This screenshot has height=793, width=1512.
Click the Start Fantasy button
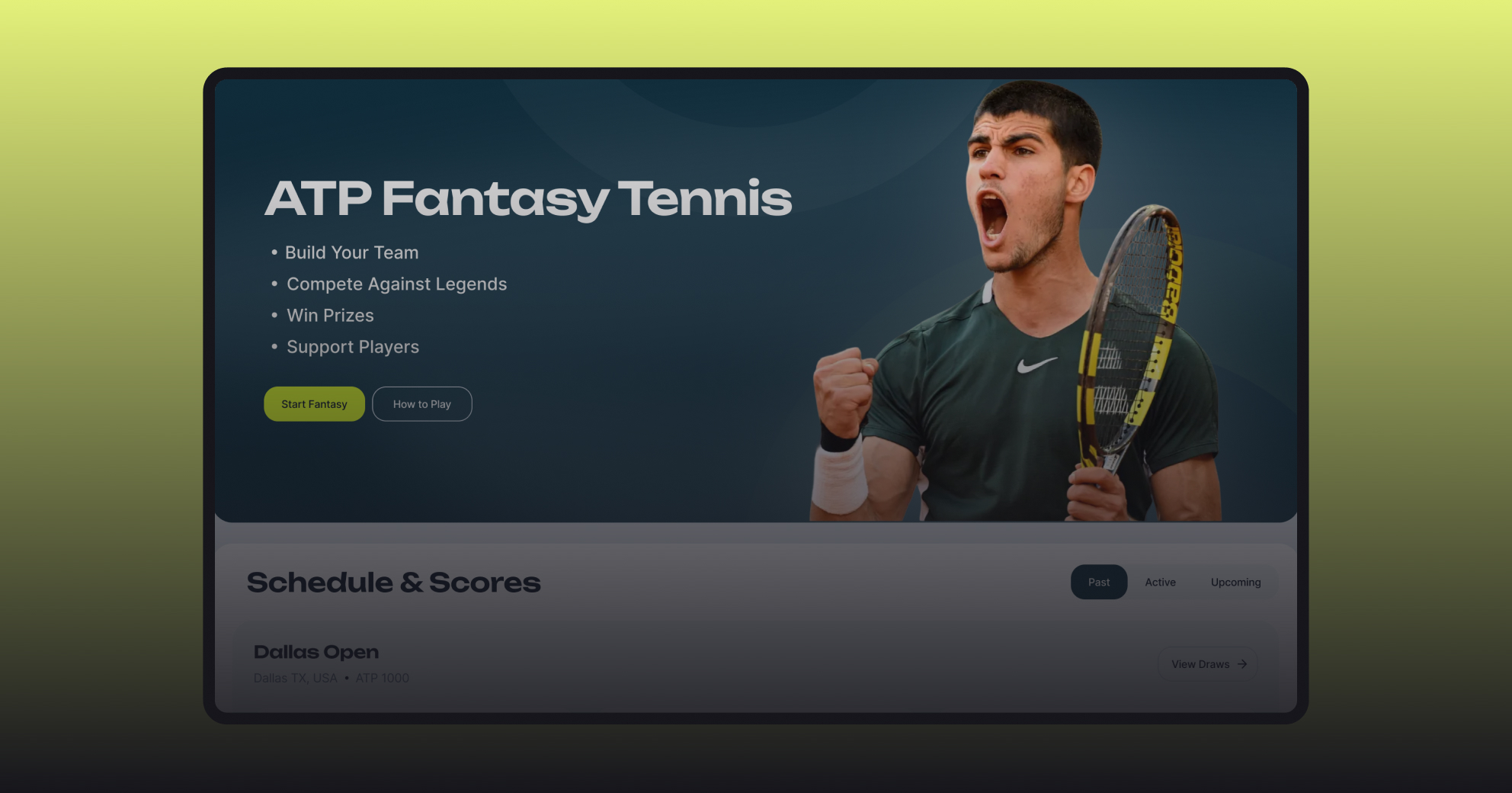(x=314, y=404)
